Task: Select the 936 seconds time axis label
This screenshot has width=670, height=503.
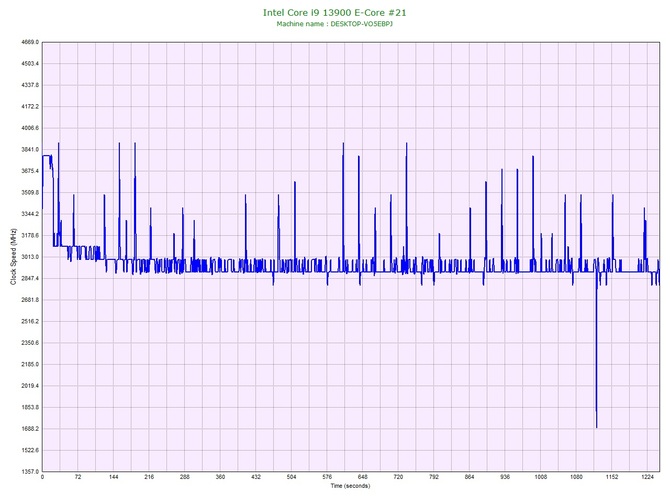Action: click(x=505, y=477)
